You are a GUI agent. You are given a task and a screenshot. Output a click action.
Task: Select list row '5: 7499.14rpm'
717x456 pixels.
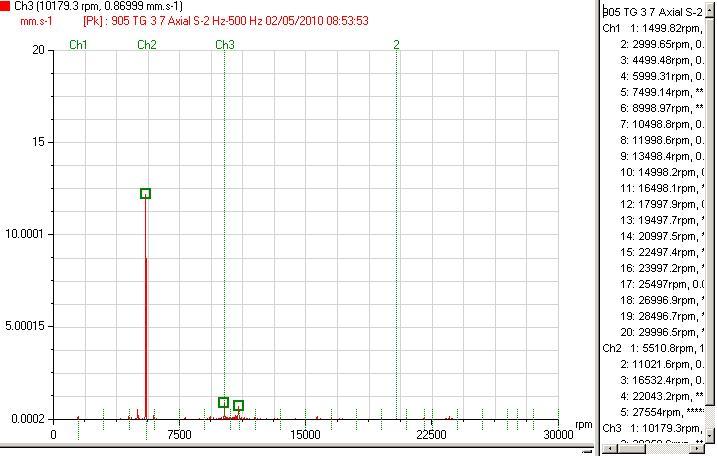tap(662, 92)
